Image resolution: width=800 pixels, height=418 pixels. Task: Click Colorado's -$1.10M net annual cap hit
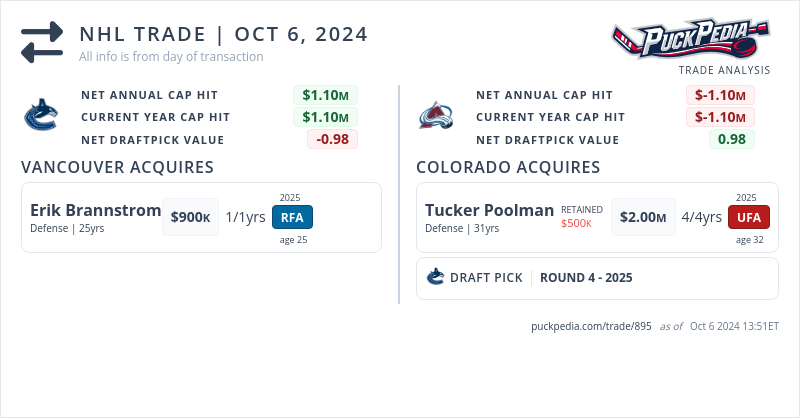click(720, 95)
